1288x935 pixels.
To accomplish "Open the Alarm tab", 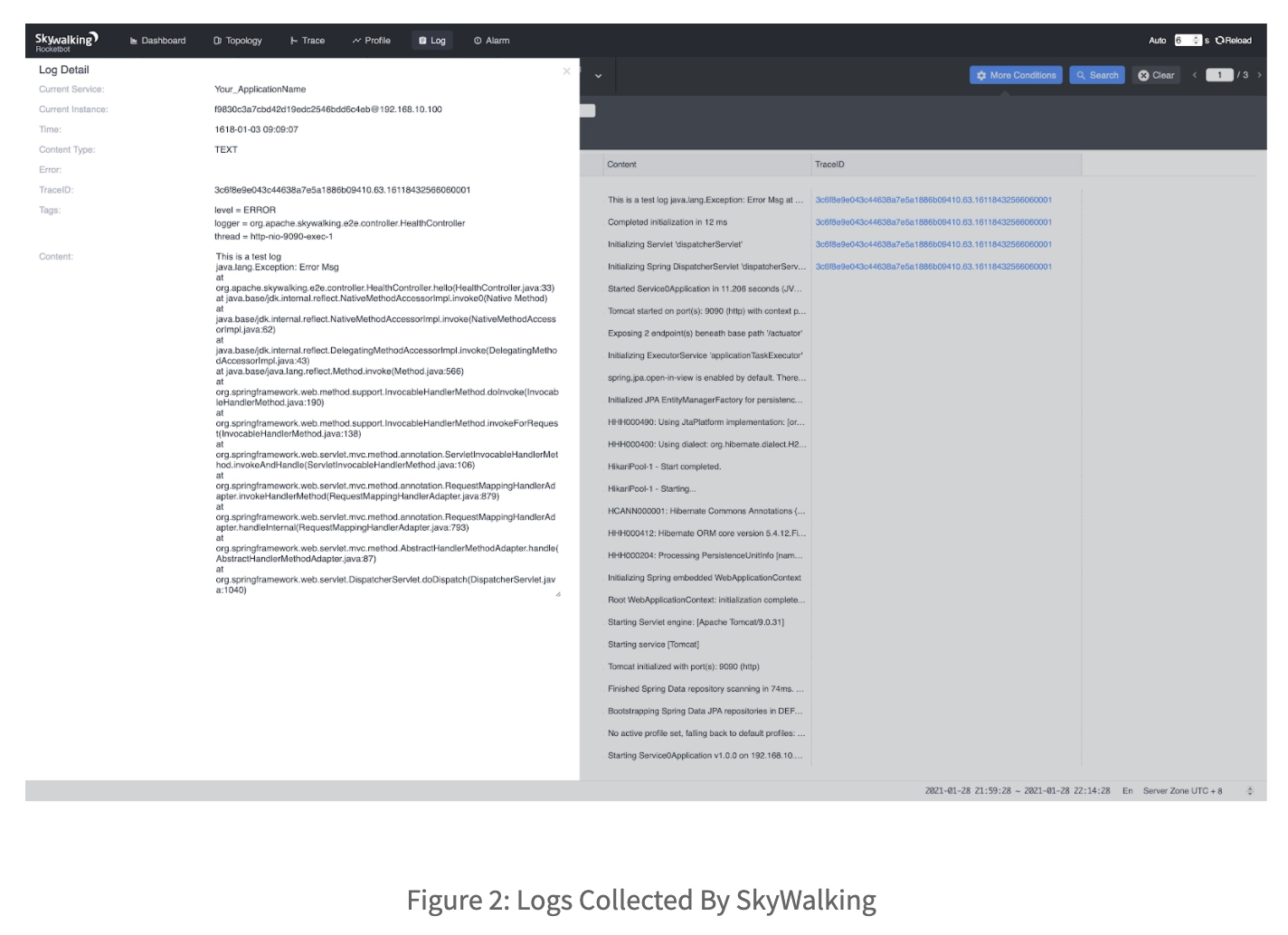I will tap(491, 41).
